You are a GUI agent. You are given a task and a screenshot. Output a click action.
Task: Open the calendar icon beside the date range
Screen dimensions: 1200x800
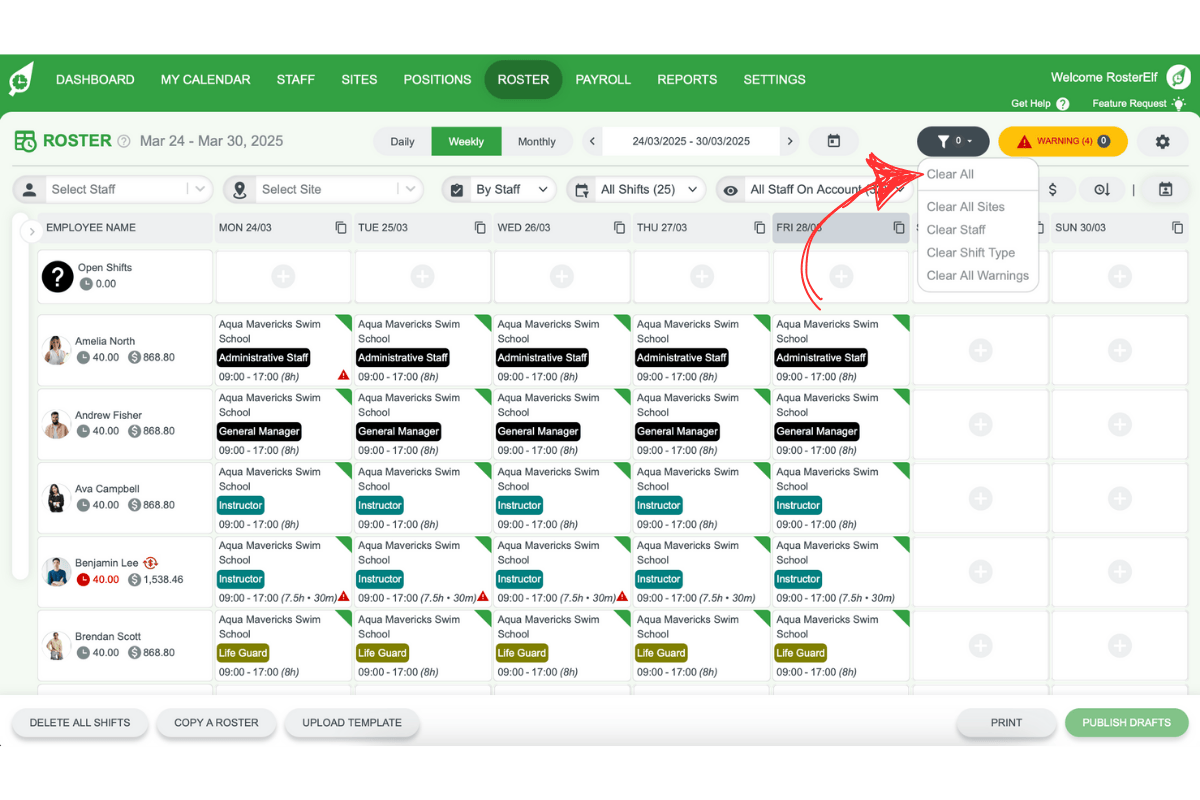pyautogui.click(x=834, y=141)
